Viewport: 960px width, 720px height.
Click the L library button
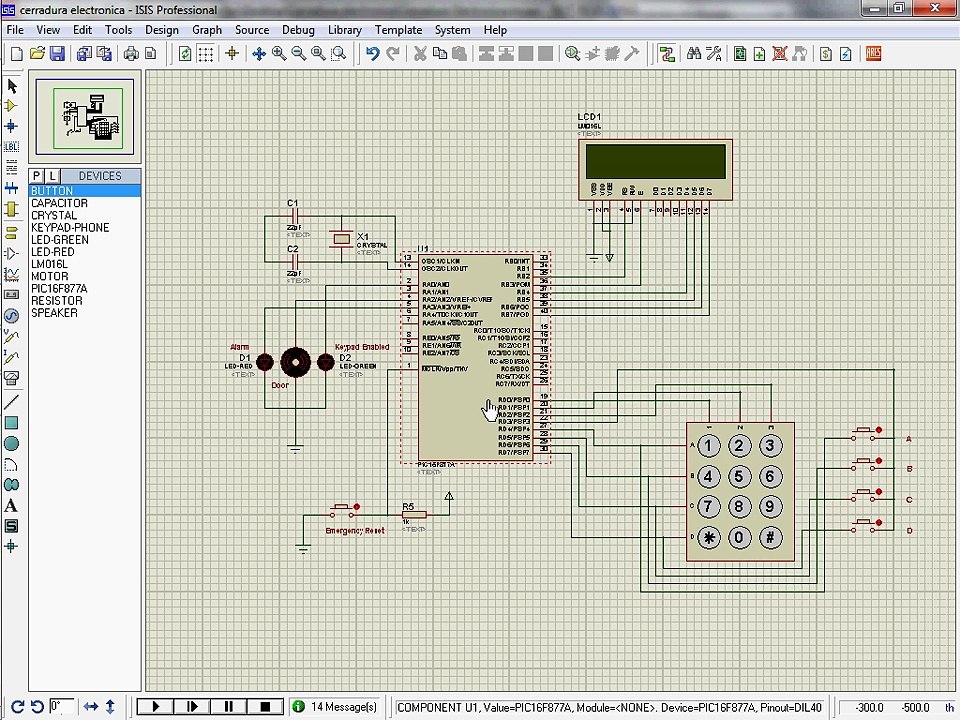coord(53,176)
